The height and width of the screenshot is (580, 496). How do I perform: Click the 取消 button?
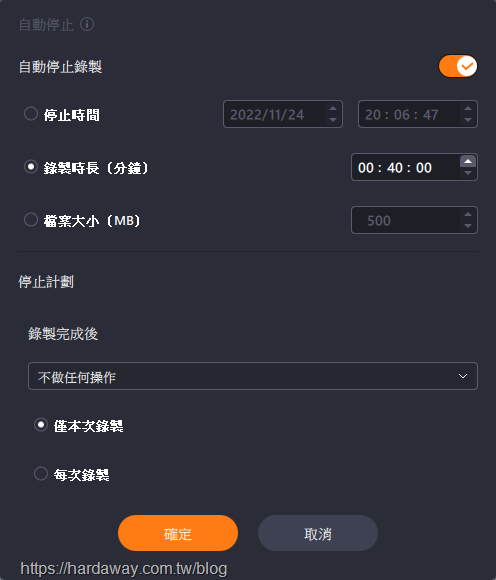318,533
